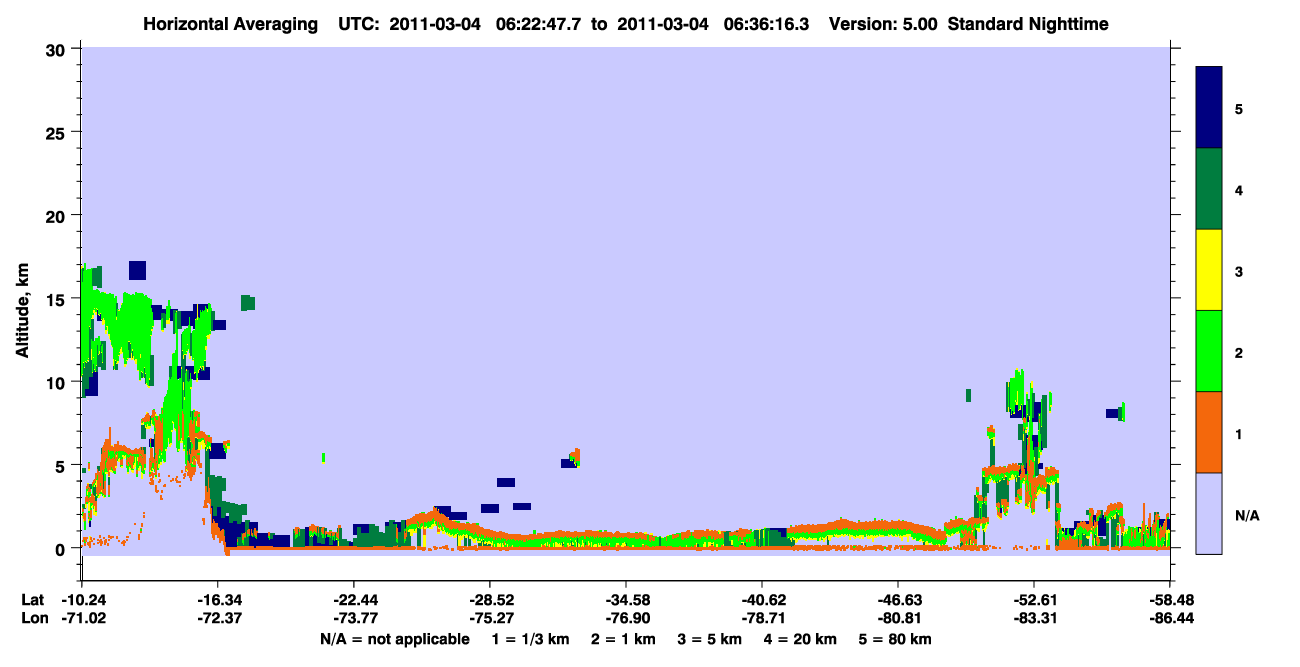Viewport: 1300px width, 667px height.
Task: Click the dark blue level 5 swatch
Action: click(x=1209, y=108)
